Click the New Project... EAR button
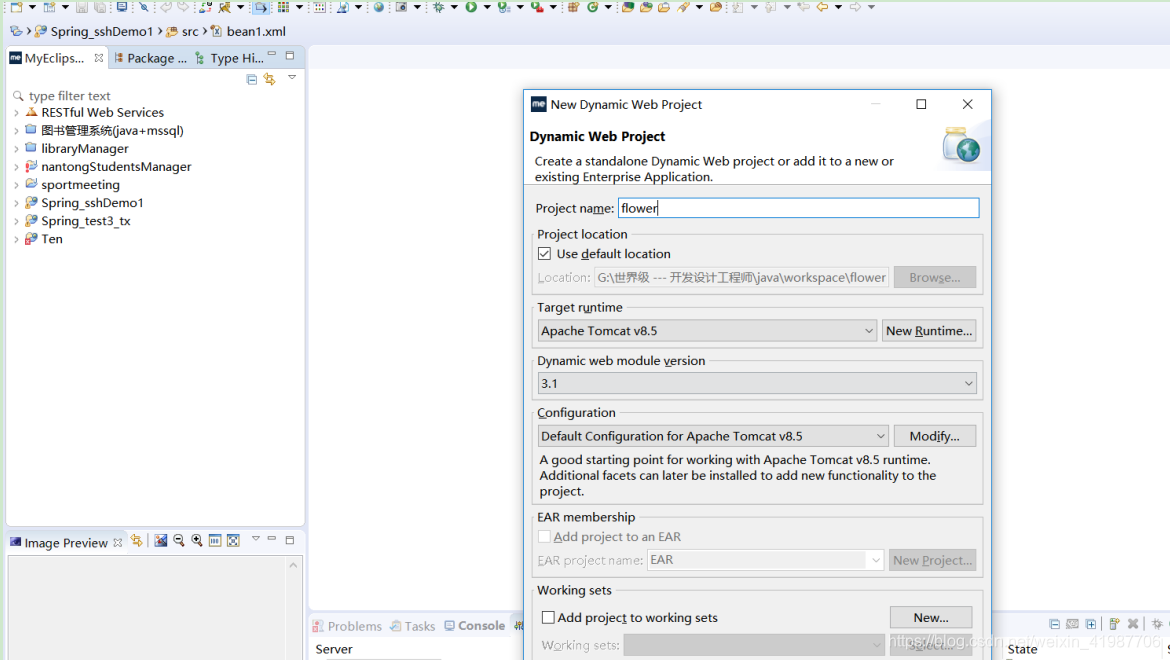The height and width of the screenshot is (660, 1170). tap(932, 560)
